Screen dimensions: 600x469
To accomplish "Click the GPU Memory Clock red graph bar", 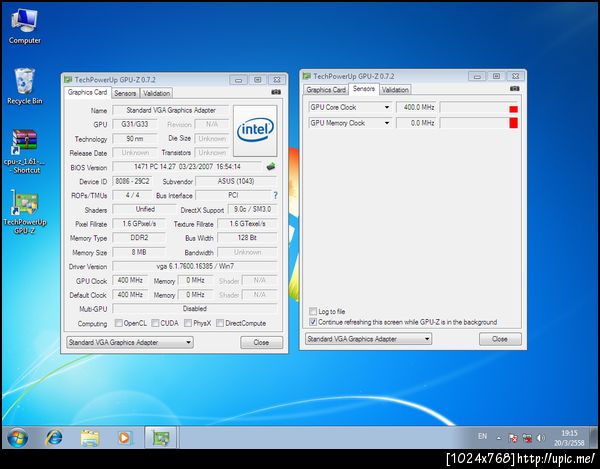I will 514,123.
